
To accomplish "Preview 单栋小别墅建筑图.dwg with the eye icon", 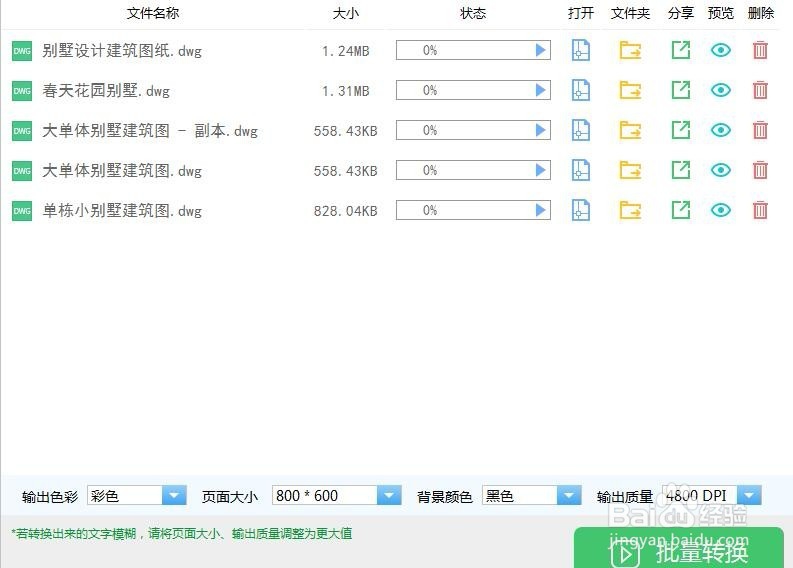I will pos(721,210).
